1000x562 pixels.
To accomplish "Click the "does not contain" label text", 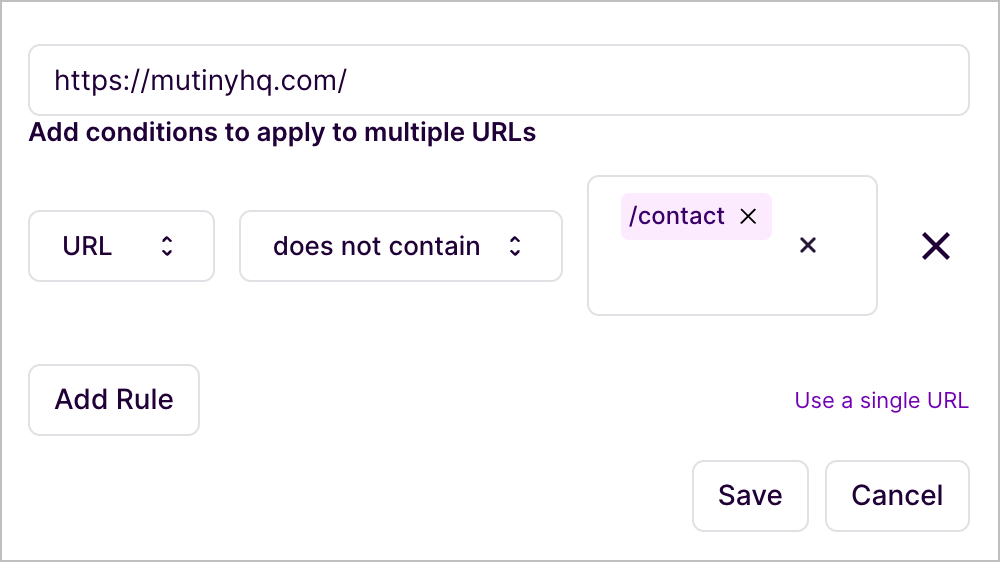I will coord(376,246).
